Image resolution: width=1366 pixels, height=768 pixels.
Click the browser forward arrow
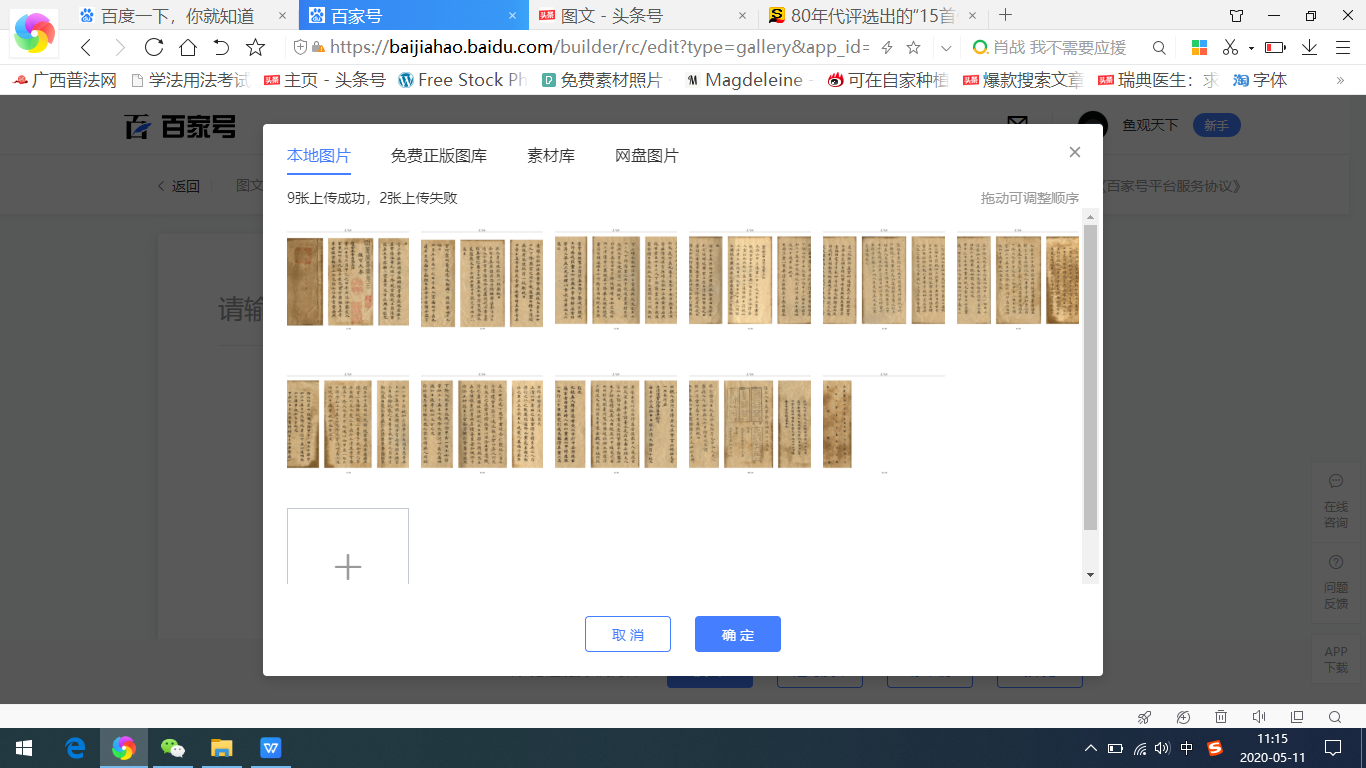click(120, 47)
